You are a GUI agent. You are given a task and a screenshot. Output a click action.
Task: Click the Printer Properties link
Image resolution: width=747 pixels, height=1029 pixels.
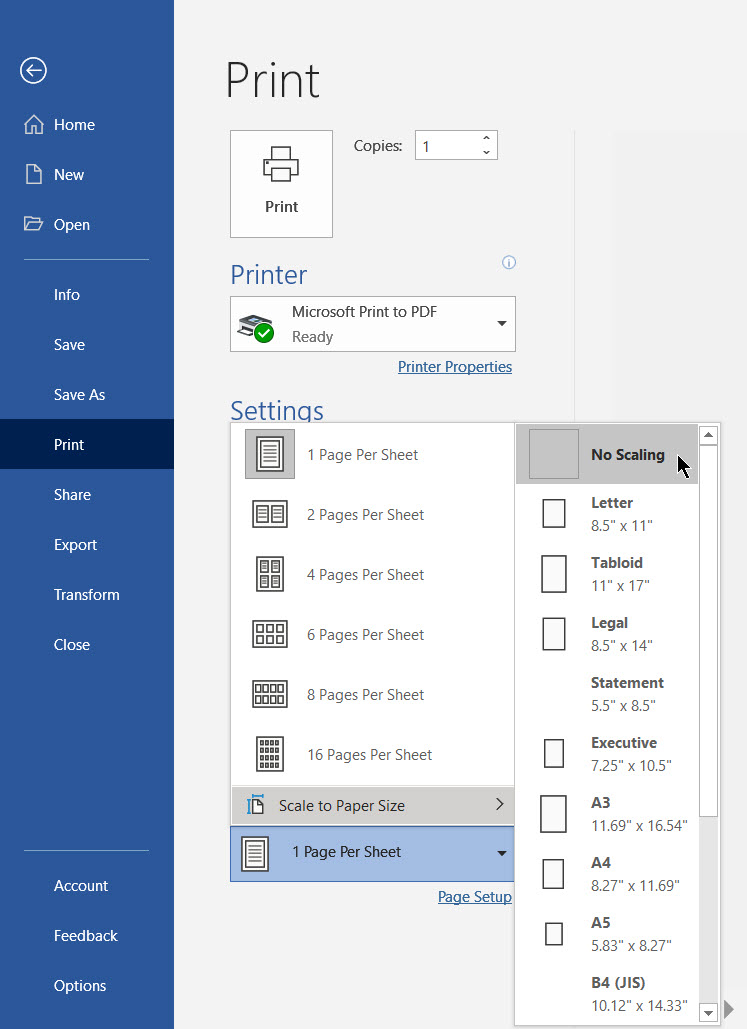[455, 366]
